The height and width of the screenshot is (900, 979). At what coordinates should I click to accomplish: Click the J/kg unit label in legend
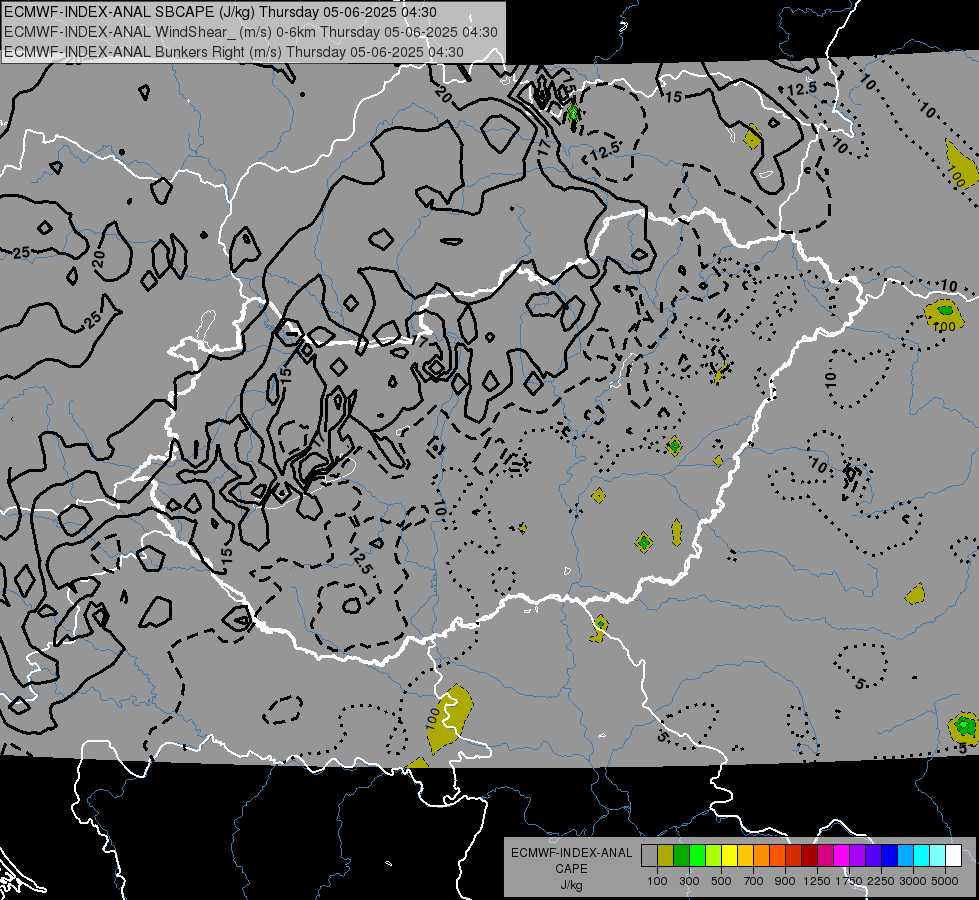coord(571,885)
